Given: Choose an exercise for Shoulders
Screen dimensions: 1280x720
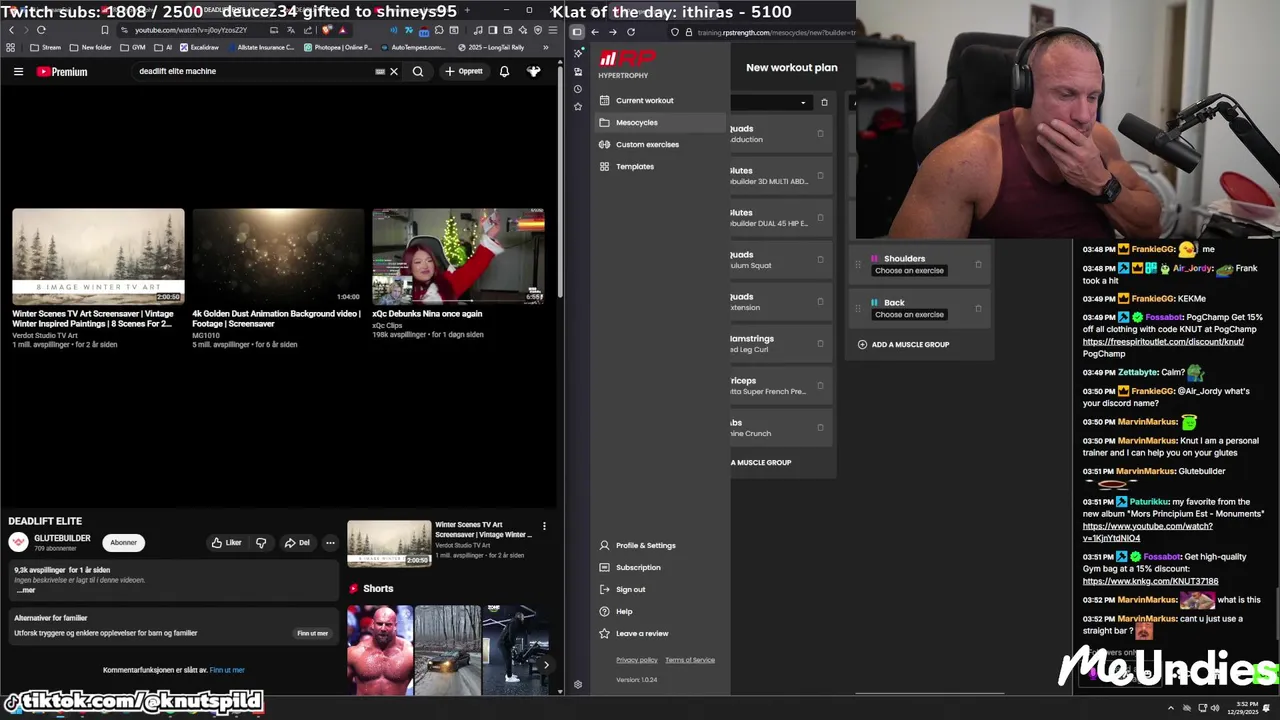Looking at the screenshot, I should 909,270.
